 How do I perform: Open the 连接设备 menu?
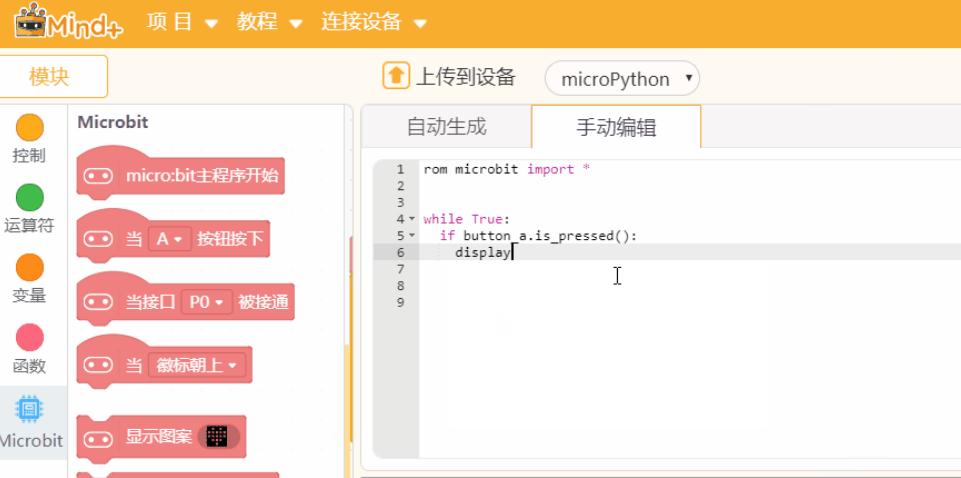click(373, 23)
